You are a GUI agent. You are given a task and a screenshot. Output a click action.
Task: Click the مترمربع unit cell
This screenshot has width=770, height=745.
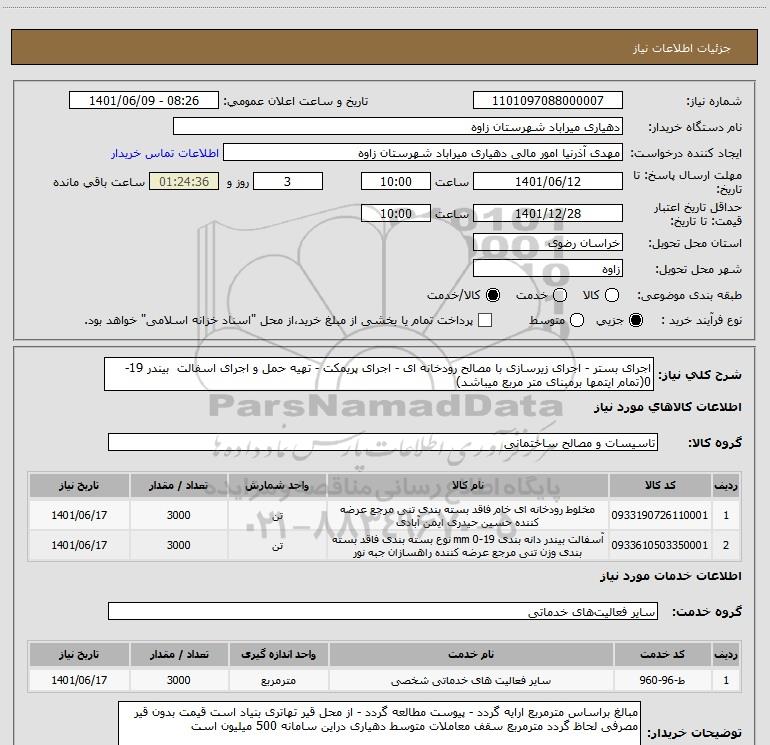[x=278, y=680]
